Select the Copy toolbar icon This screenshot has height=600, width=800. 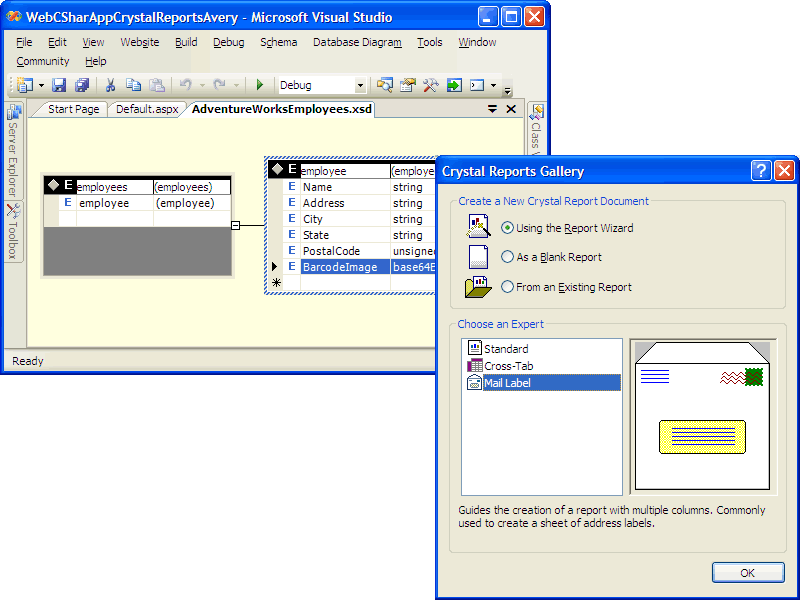(x=135, y=85)
